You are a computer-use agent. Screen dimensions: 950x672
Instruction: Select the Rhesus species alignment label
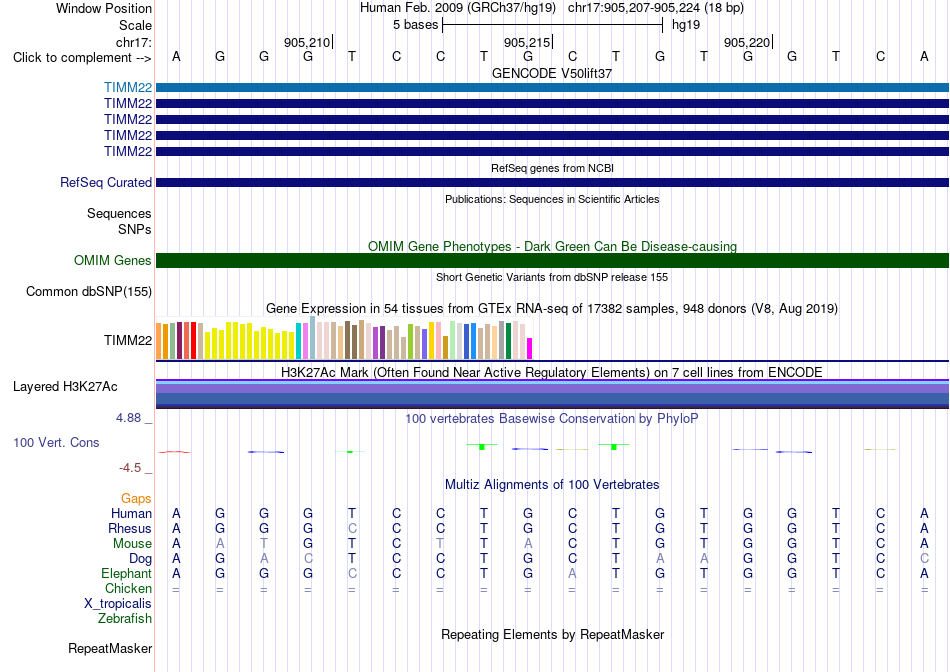pyautogui.click(x=130, y=528)
